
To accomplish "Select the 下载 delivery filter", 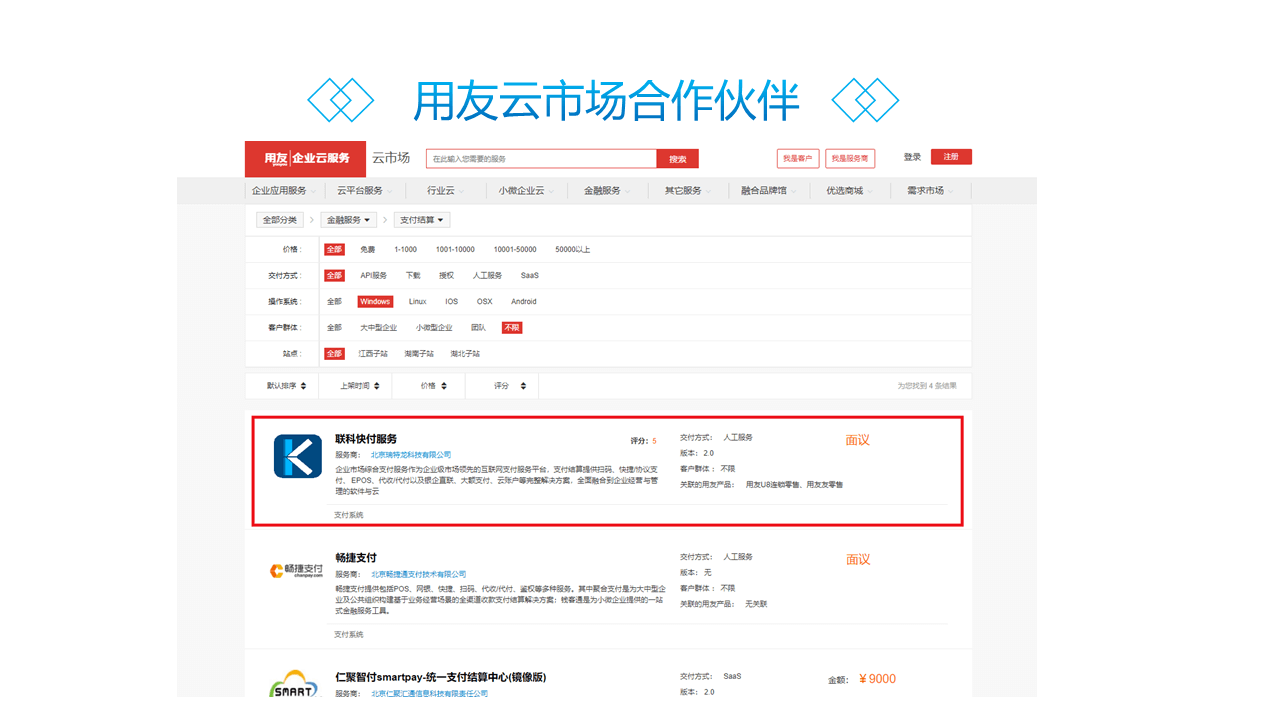I will point(413,275).
